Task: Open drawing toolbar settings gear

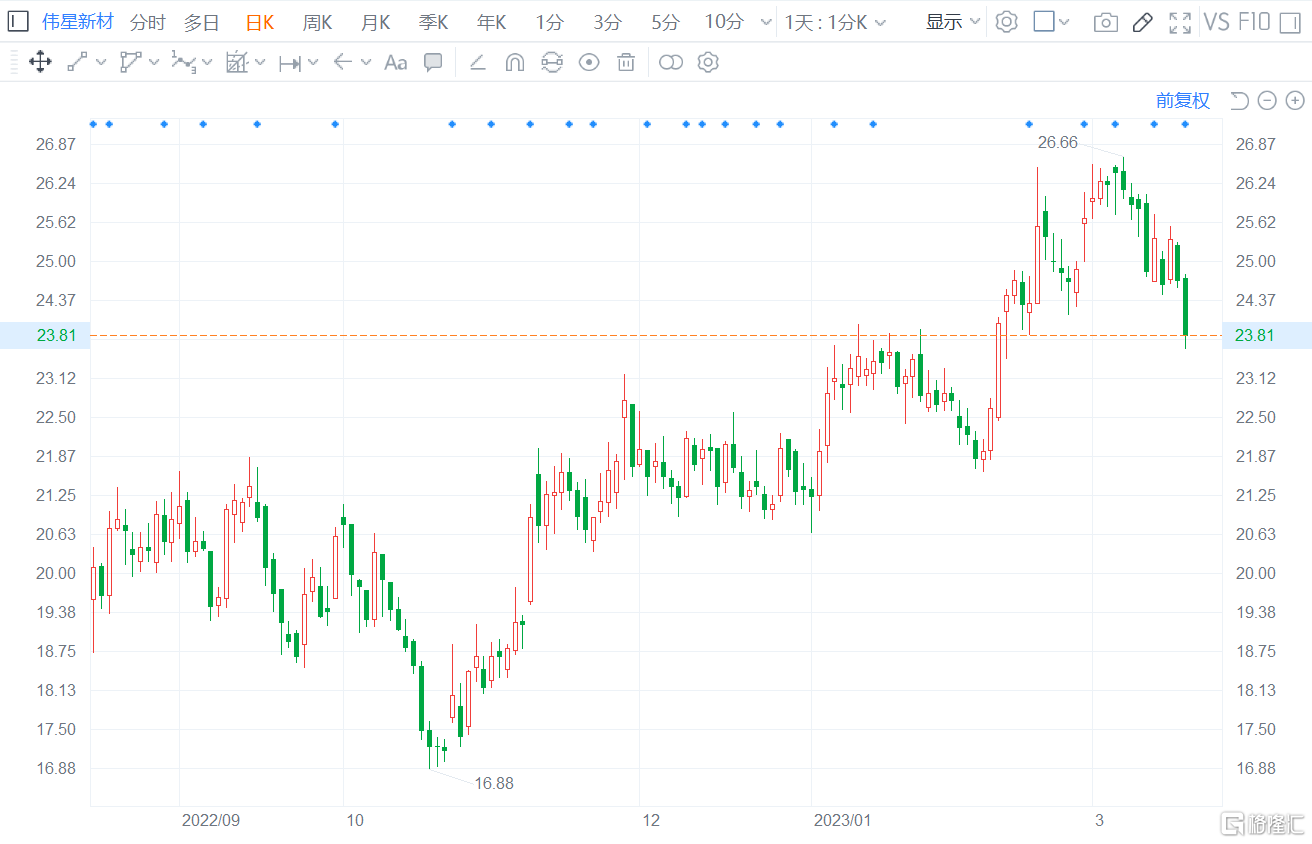Action: coord(708,62)
